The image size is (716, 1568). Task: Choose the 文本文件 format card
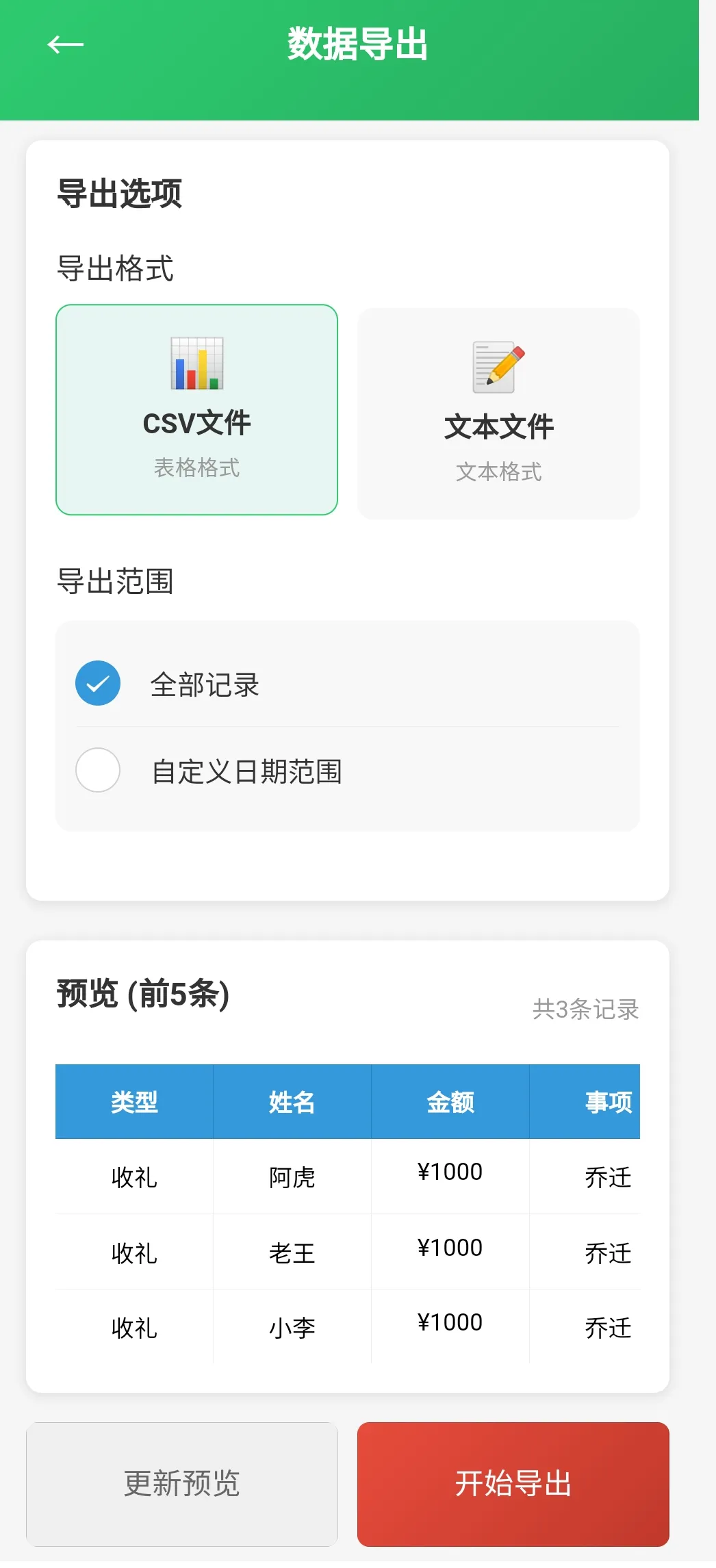pyautogui.click(x=498, y=413)
